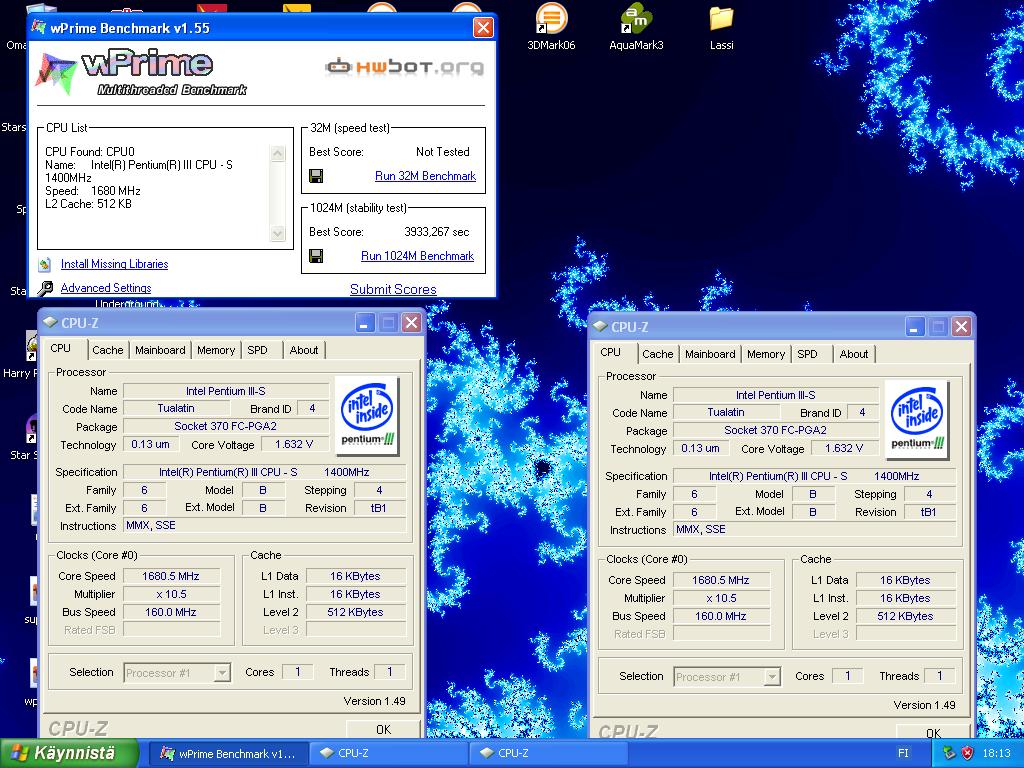Click the language indicator FI in system tray

903,753
